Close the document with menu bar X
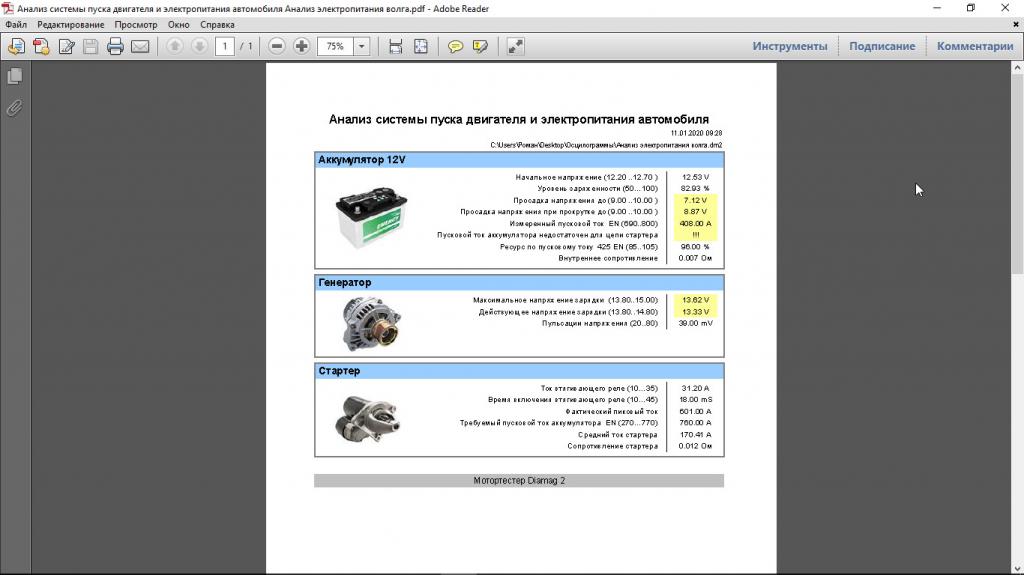 point(1016,24)
